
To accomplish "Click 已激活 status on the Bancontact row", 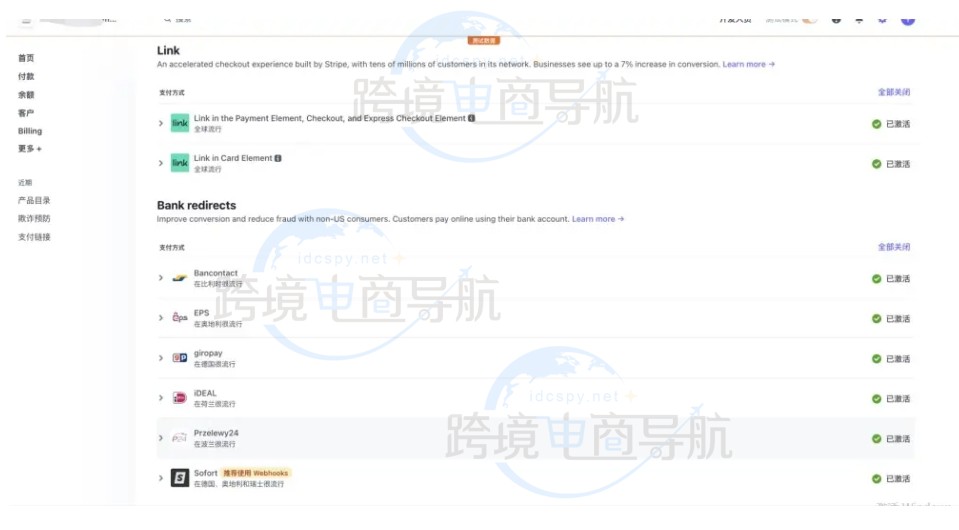I will 891,279.
